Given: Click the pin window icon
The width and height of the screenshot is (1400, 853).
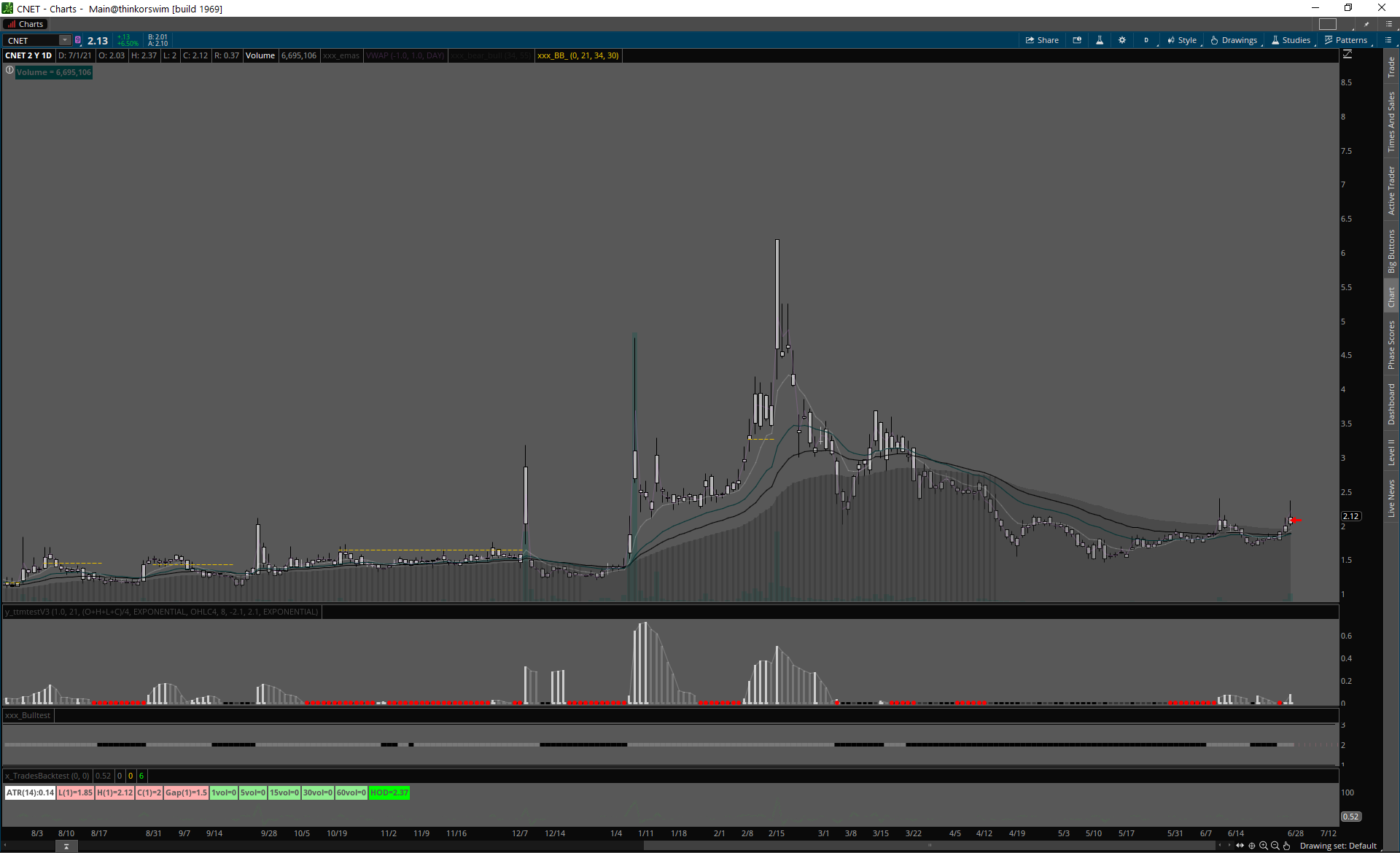Looking at the screenshot, I should pyautogui.click(x=1367, y=24).
